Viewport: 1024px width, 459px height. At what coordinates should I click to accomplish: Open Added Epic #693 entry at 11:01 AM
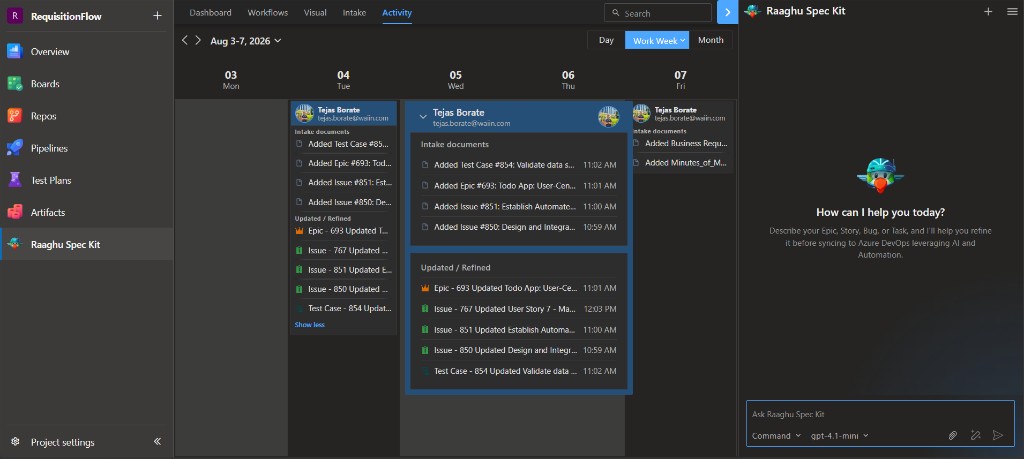click(x=519, y=185)
